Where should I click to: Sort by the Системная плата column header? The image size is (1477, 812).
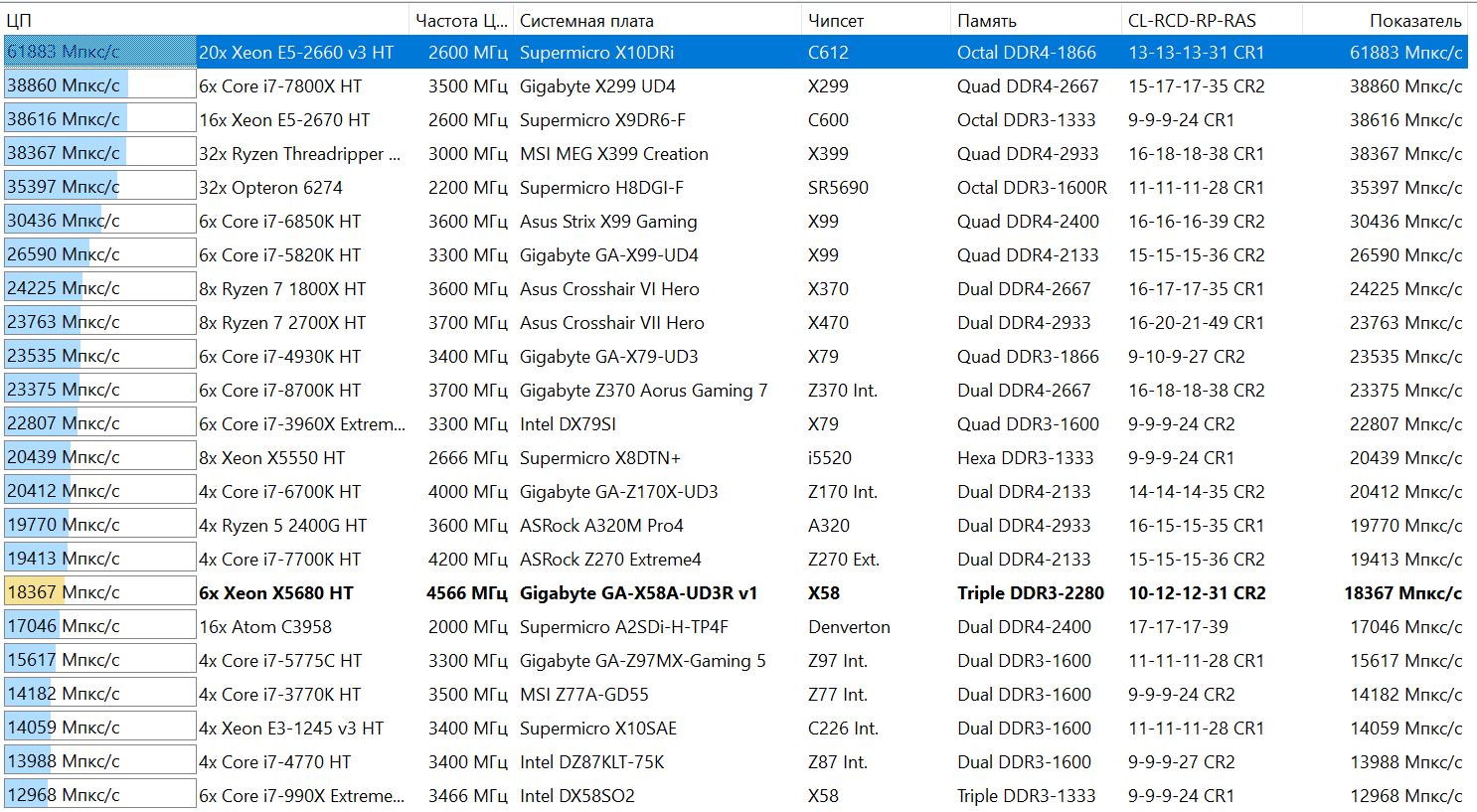[656, 20]
